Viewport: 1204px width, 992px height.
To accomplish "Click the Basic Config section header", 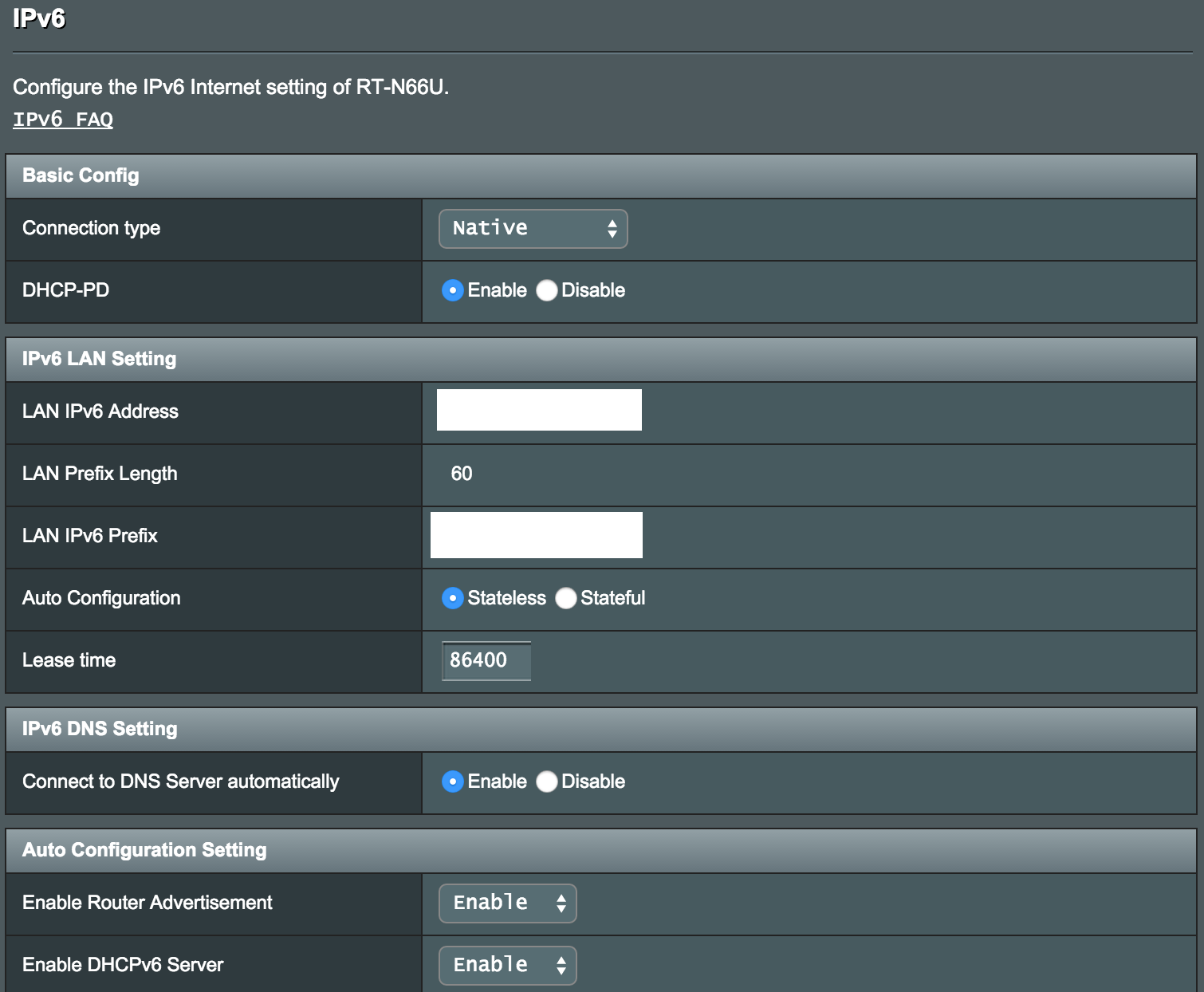I will tap(601, 176).
